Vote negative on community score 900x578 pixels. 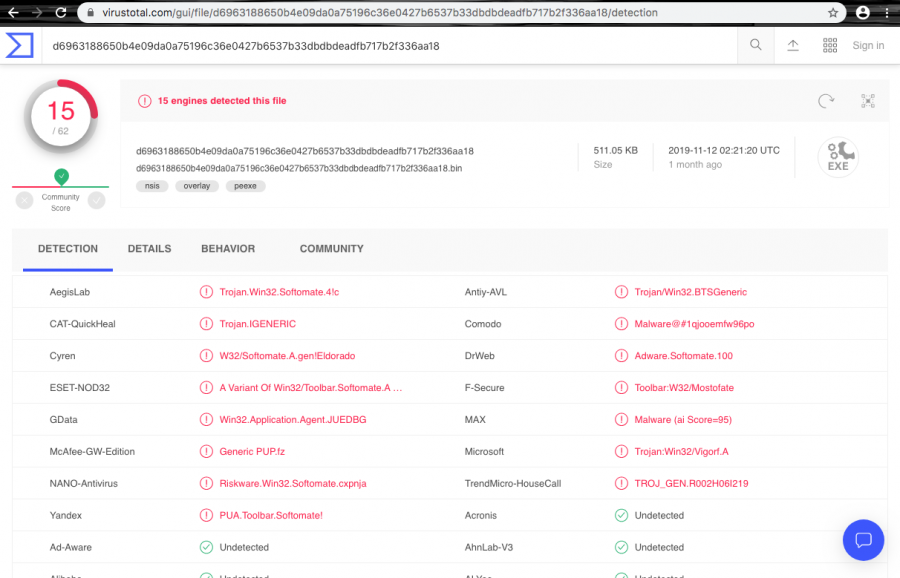coord(25,200)
